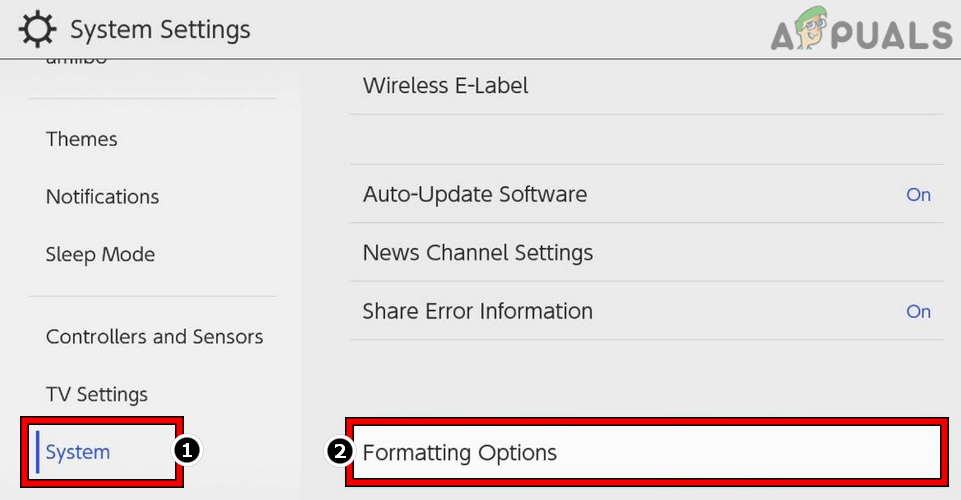Screen dimensions: 961x500
Task: Open Formatting Options
Action: pyautogui.click(x=459, y=453)
